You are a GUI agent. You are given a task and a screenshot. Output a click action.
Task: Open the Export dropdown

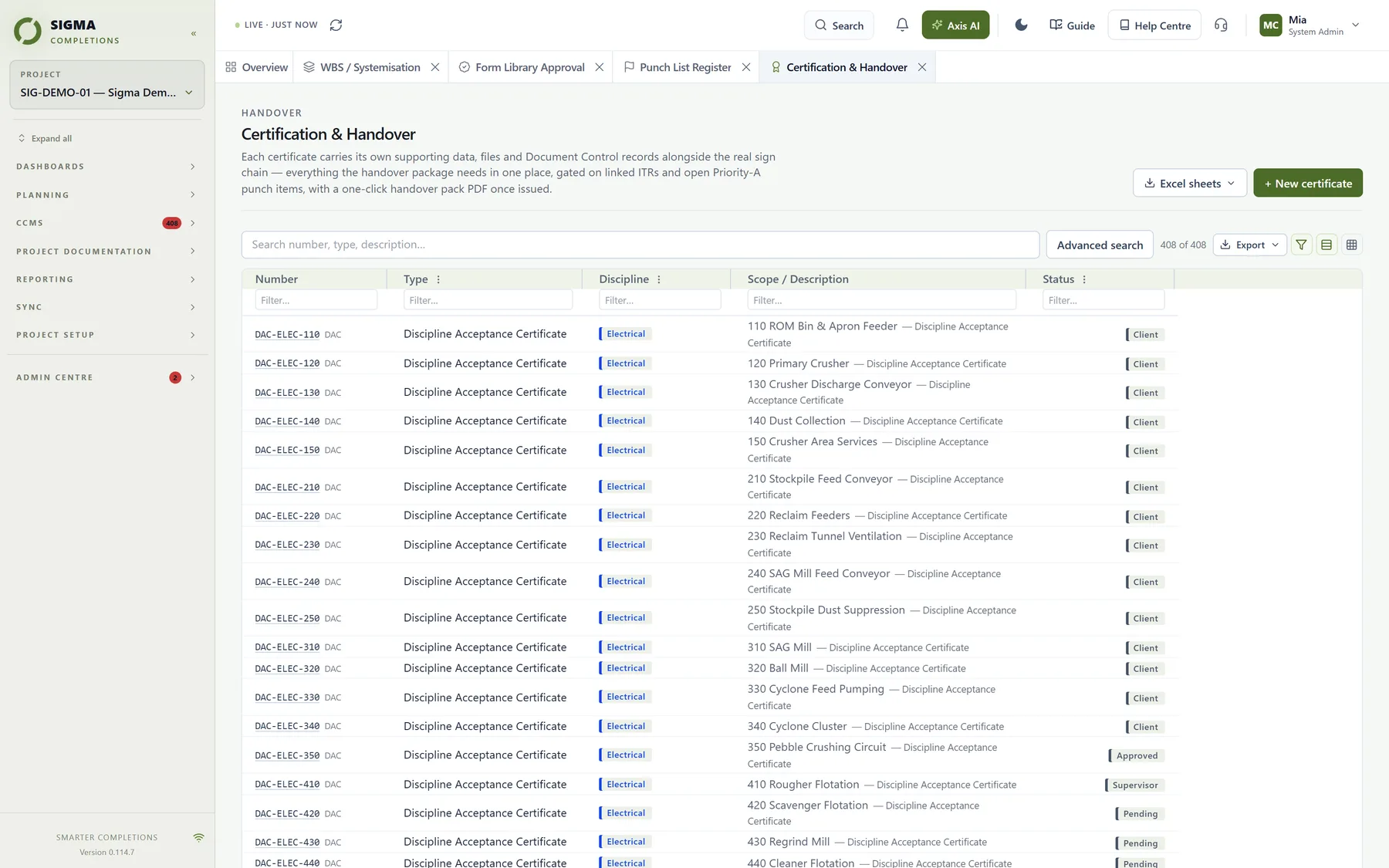1250,245
